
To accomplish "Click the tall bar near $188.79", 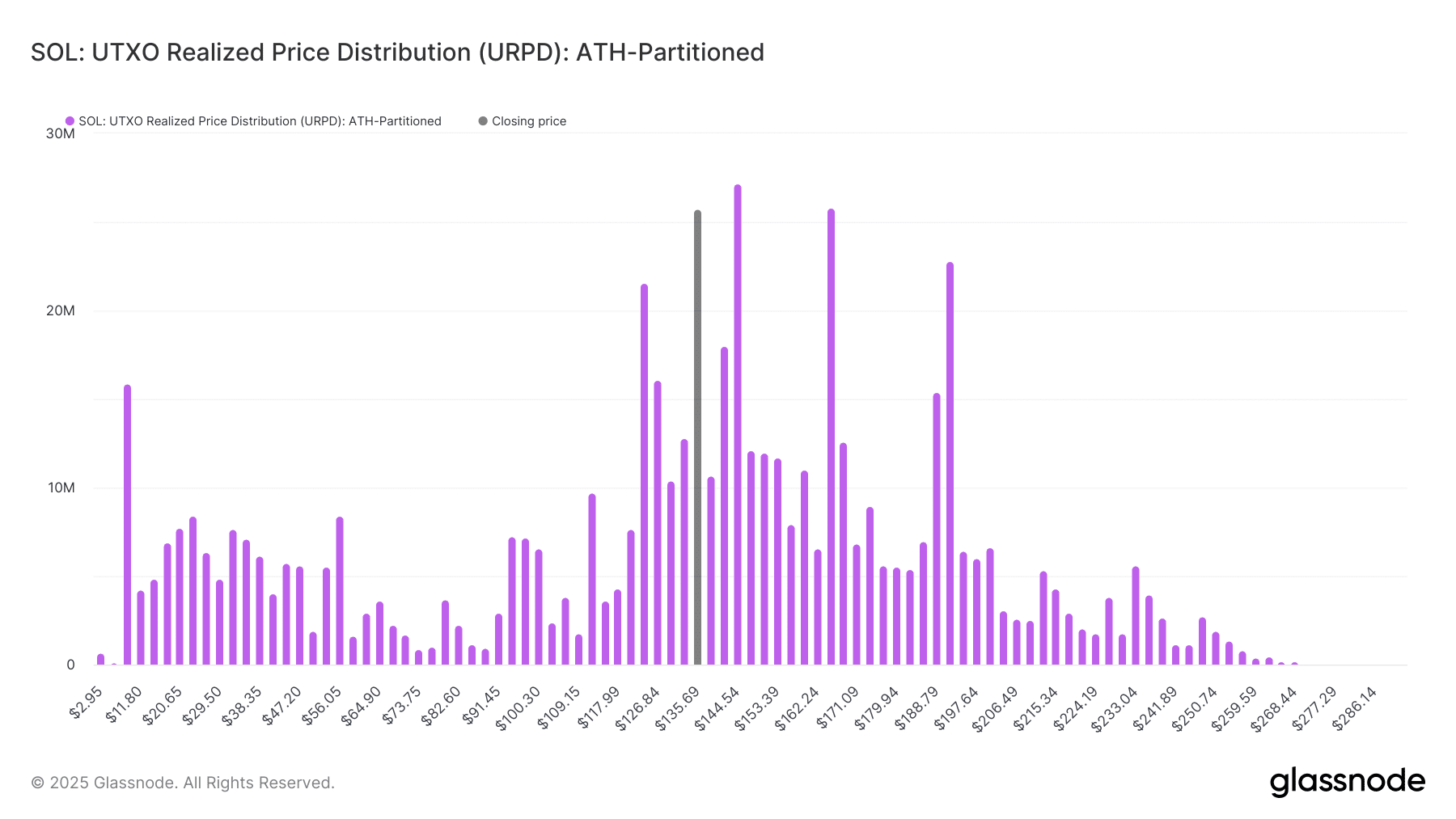I will (x=950, y=463).
